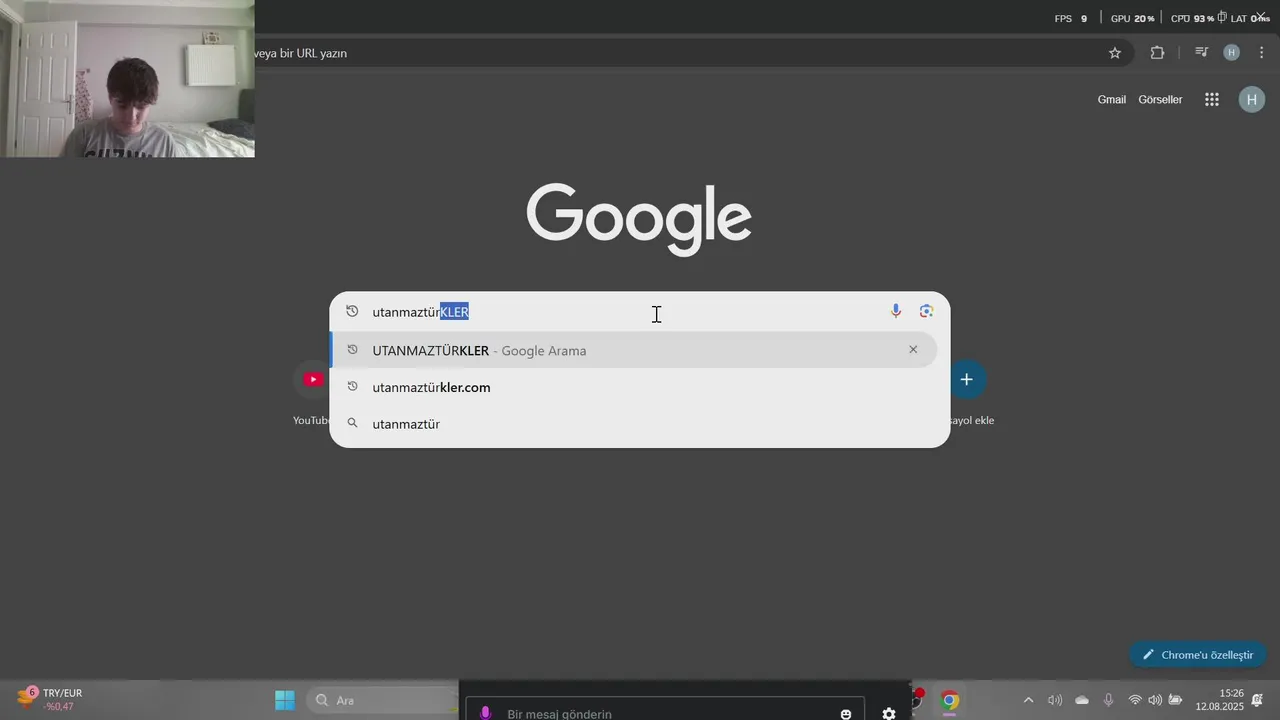Screen dimensions: 1280x720
Task: Open the Chrome icon in the taskbar
Action: coord(950,700)
